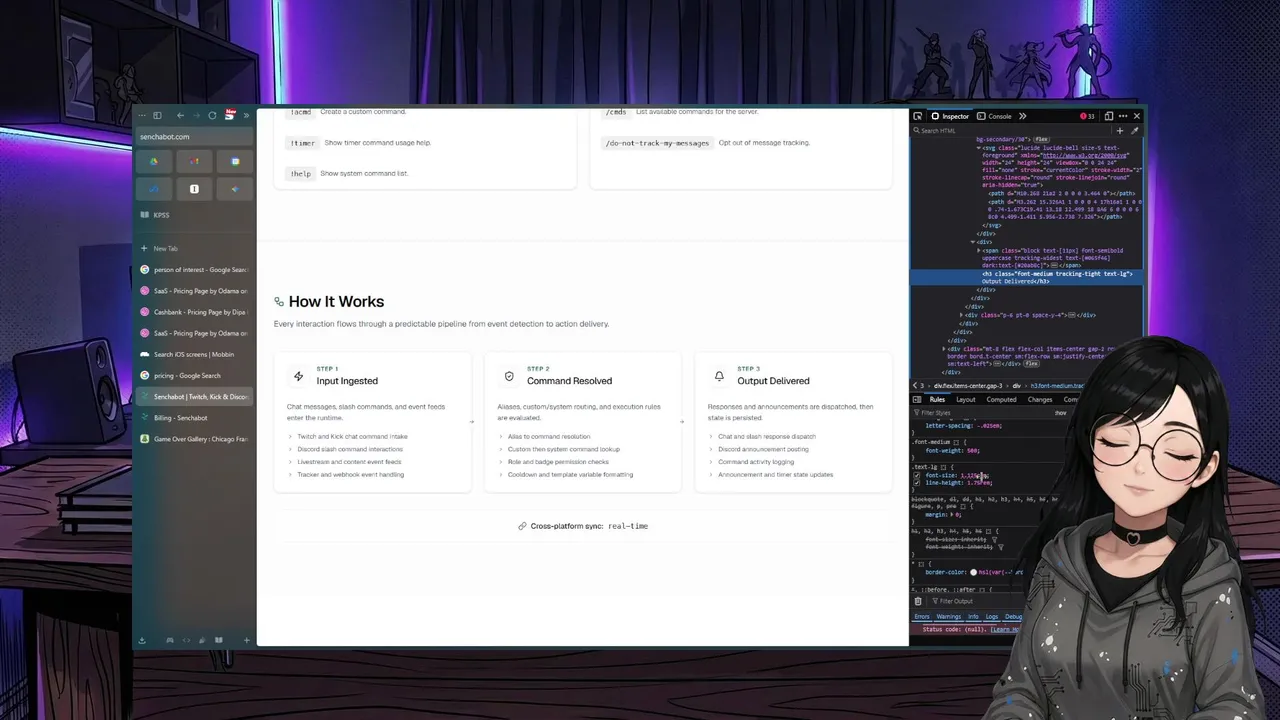Switch to pricing - Google Search tab
Viewport: 1280px width, 720px height.
pos(194,375)
